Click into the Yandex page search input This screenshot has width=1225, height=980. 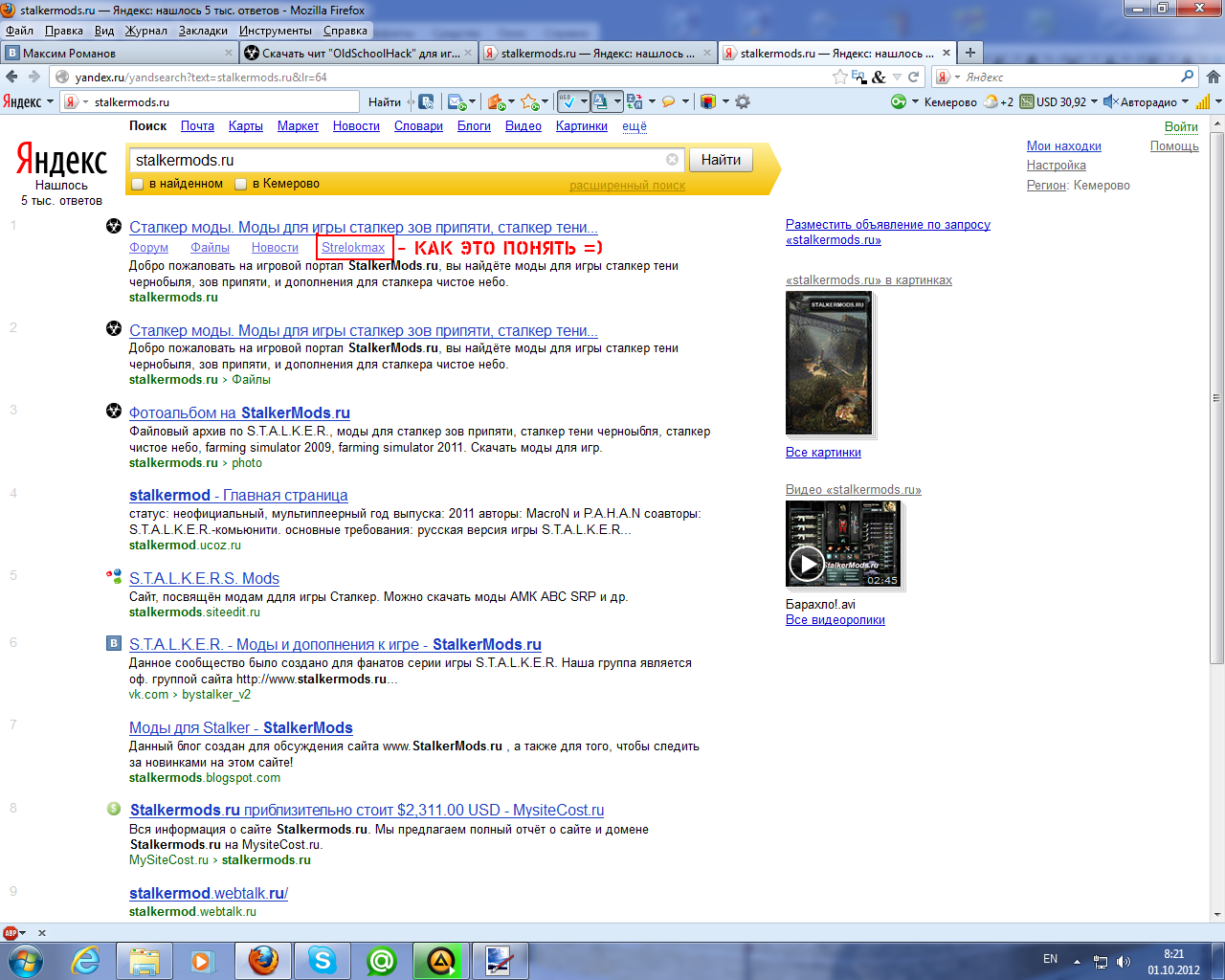(398, 160)
